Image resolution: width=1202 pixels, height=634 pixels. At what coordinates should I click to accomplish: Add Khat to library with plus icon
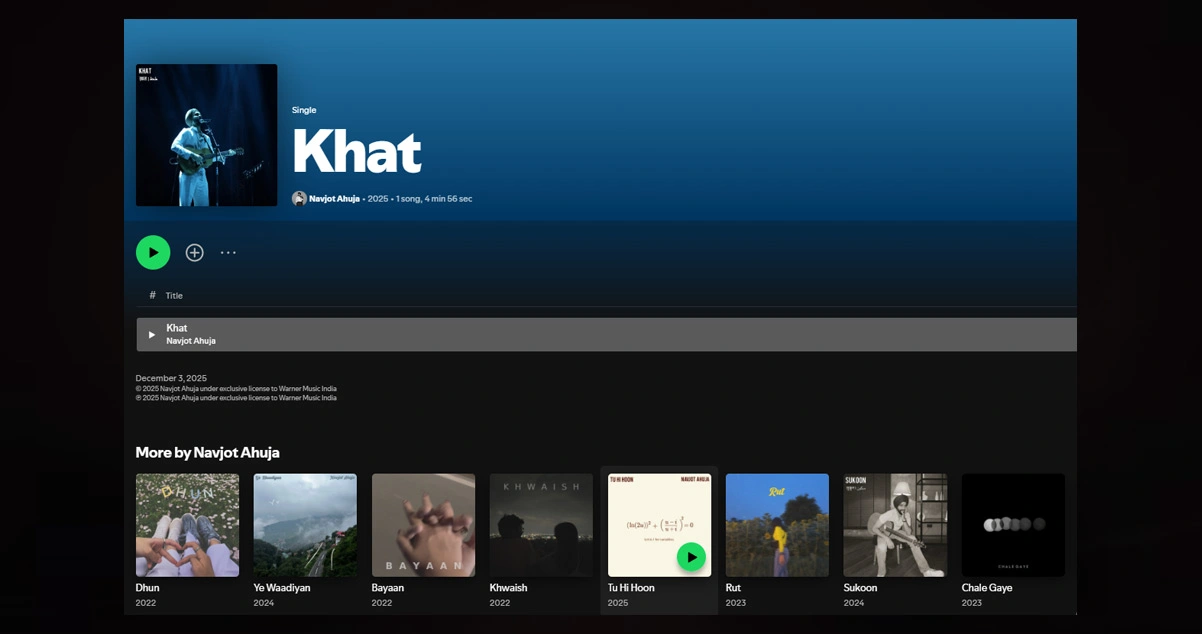195,253
